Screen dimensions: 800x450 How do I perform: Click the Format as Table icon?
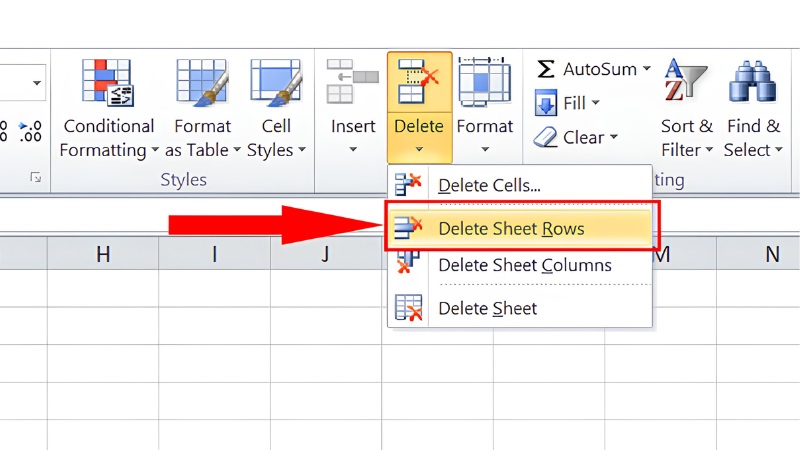[202, 83]
